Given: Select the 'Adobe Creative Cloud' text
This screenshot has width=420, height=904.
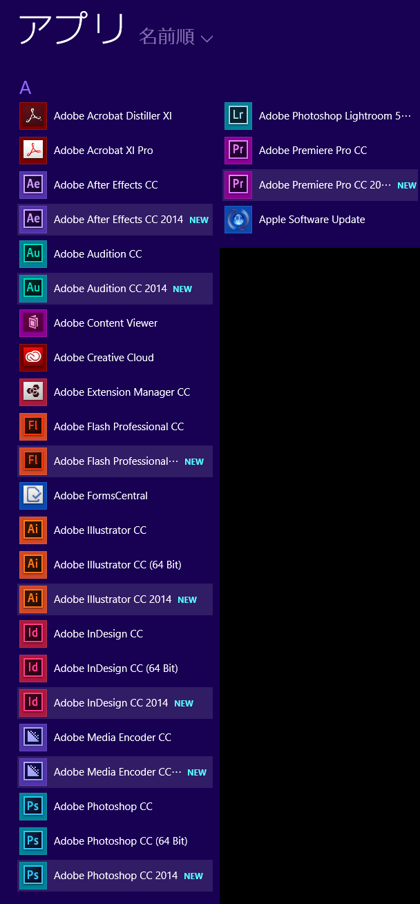Looking at the screenshot, I should tap(104, 358).
